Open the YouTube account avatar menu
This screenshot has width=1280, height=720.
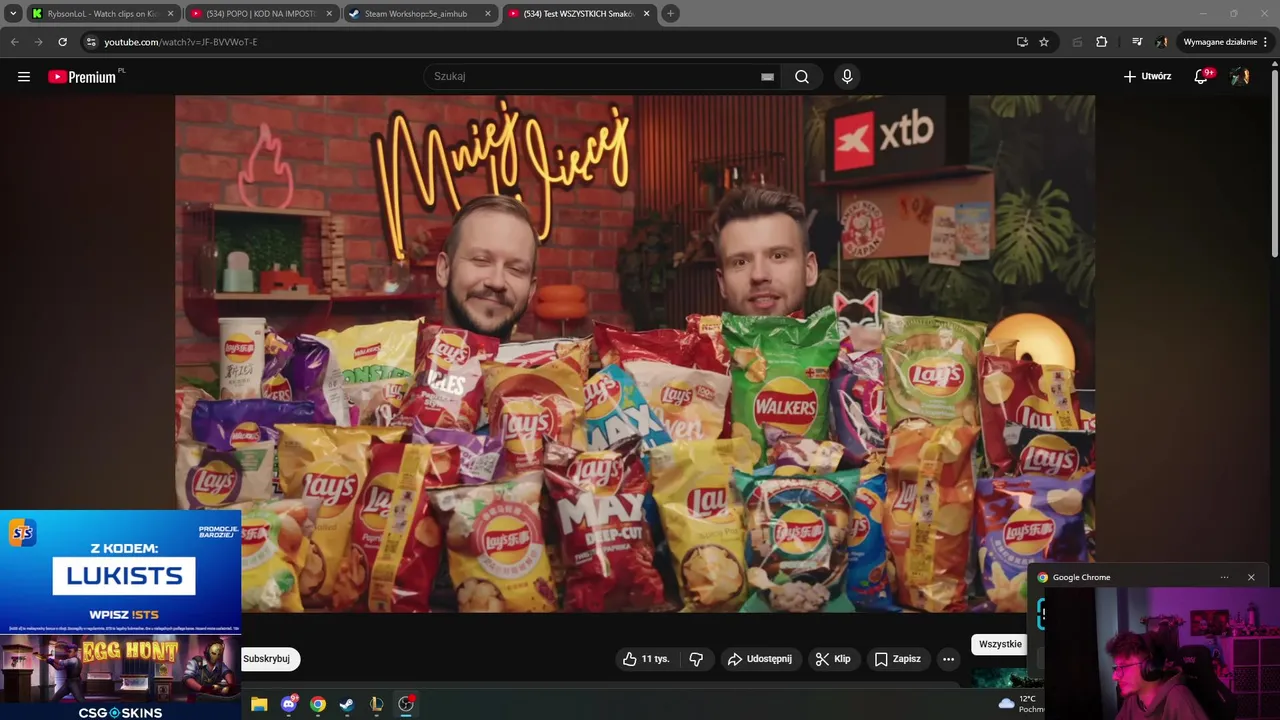1240,76
